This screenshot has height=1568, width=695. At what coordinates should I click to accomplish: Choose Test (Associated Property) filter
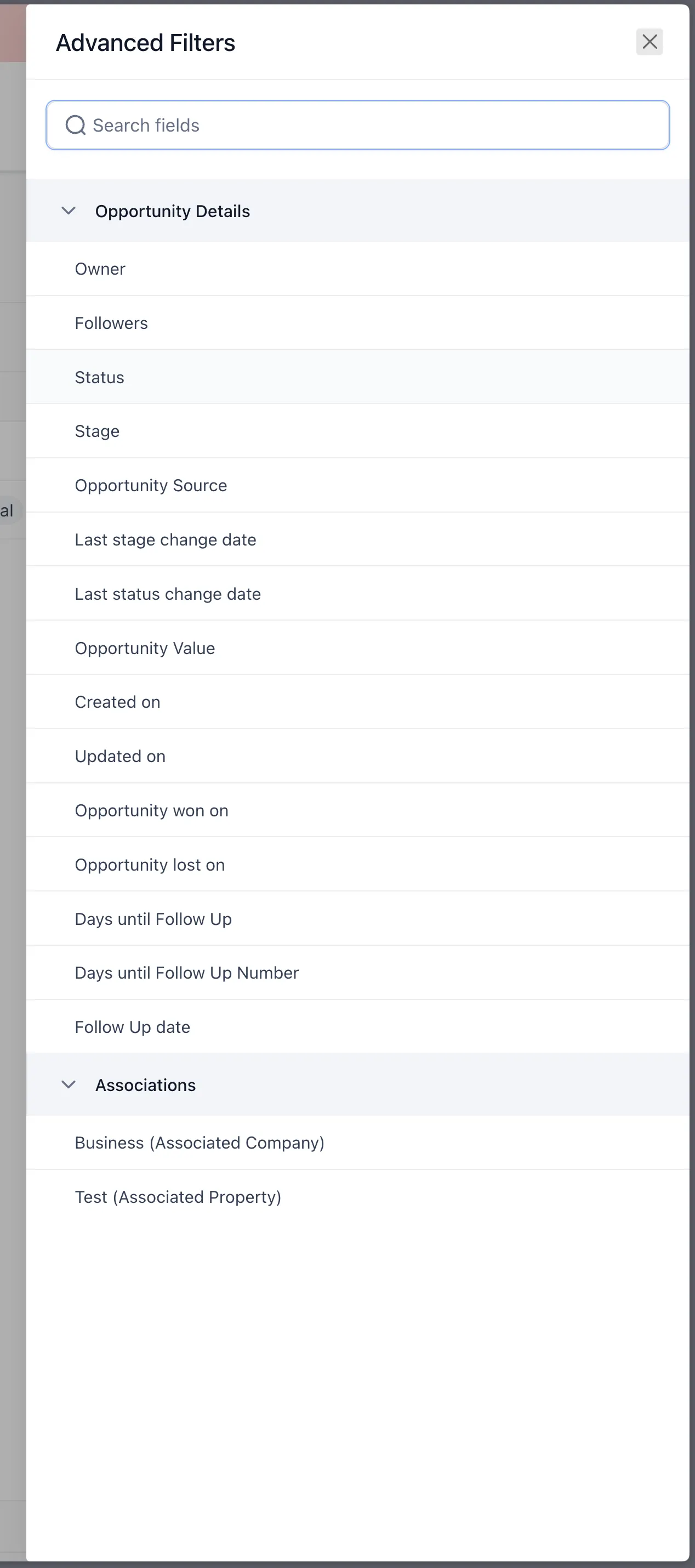(x=358, y=1197)
